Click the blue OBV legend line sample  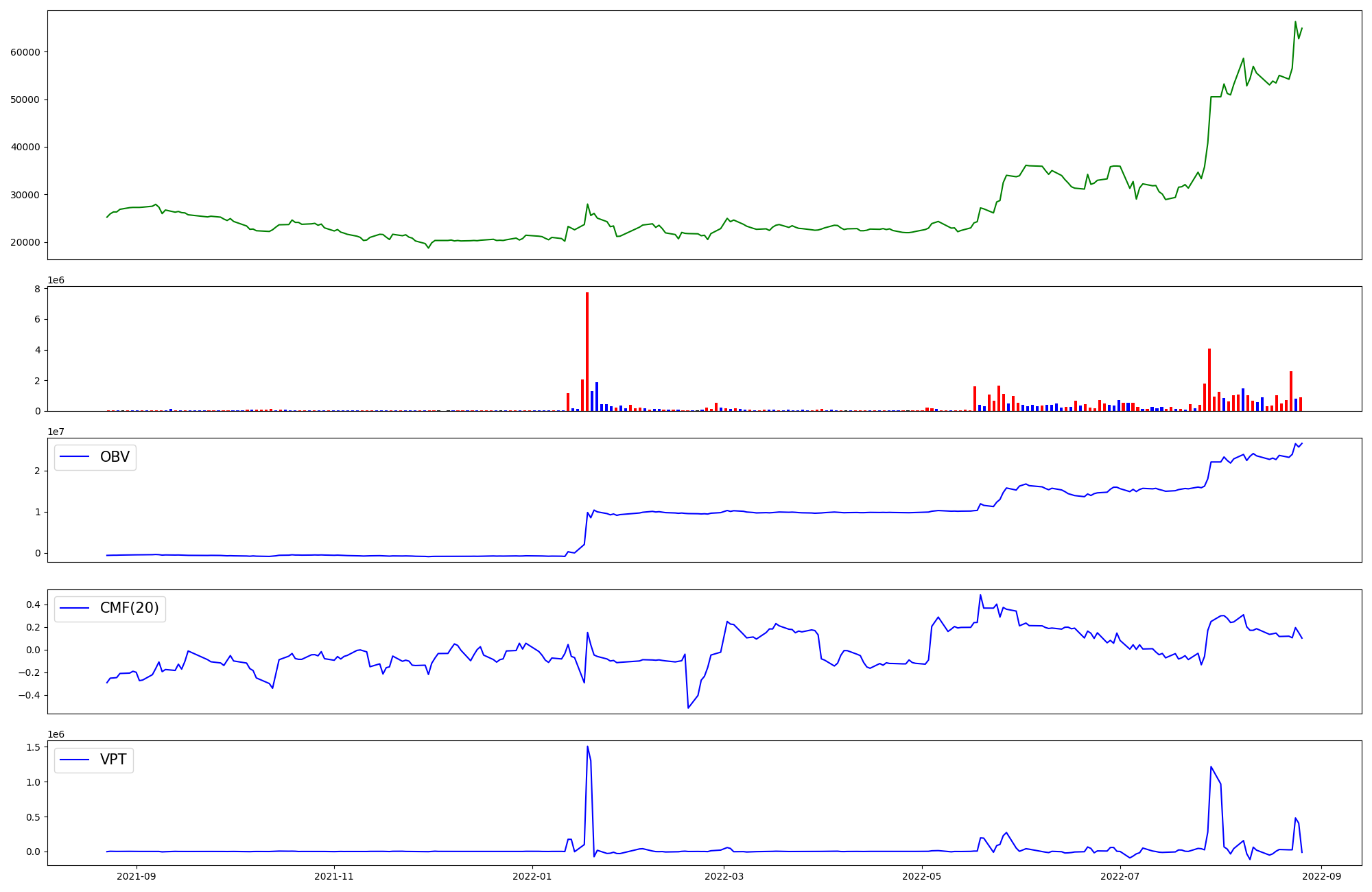pos(75,457)
